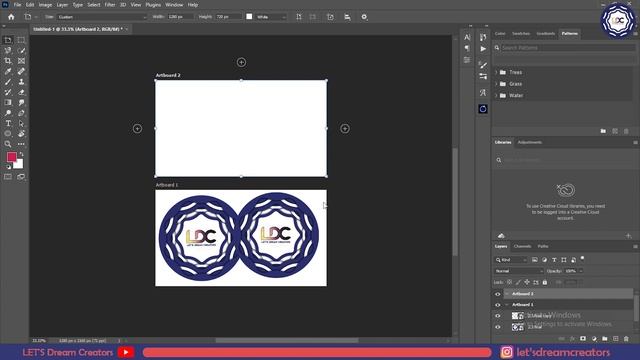Screen dimensions: 640x360
Task: Select the Ellipse shape tool
Action: tap(8, 133)
